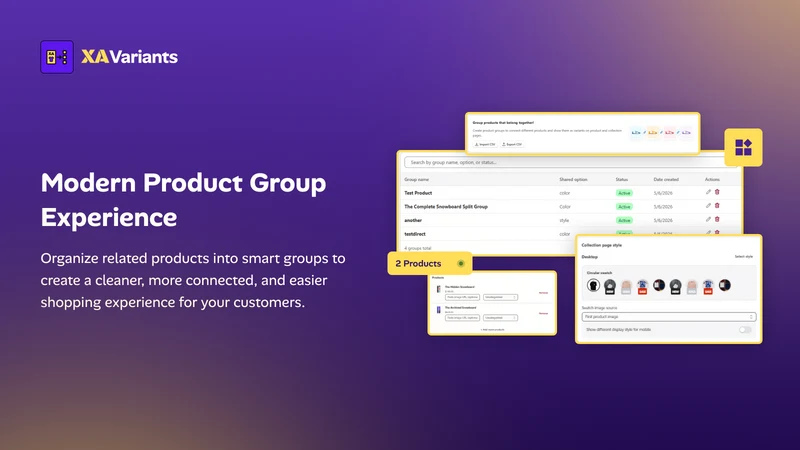The image size is (800, 450).
Task: Click the Import CSV button
Action: (485, 144)
